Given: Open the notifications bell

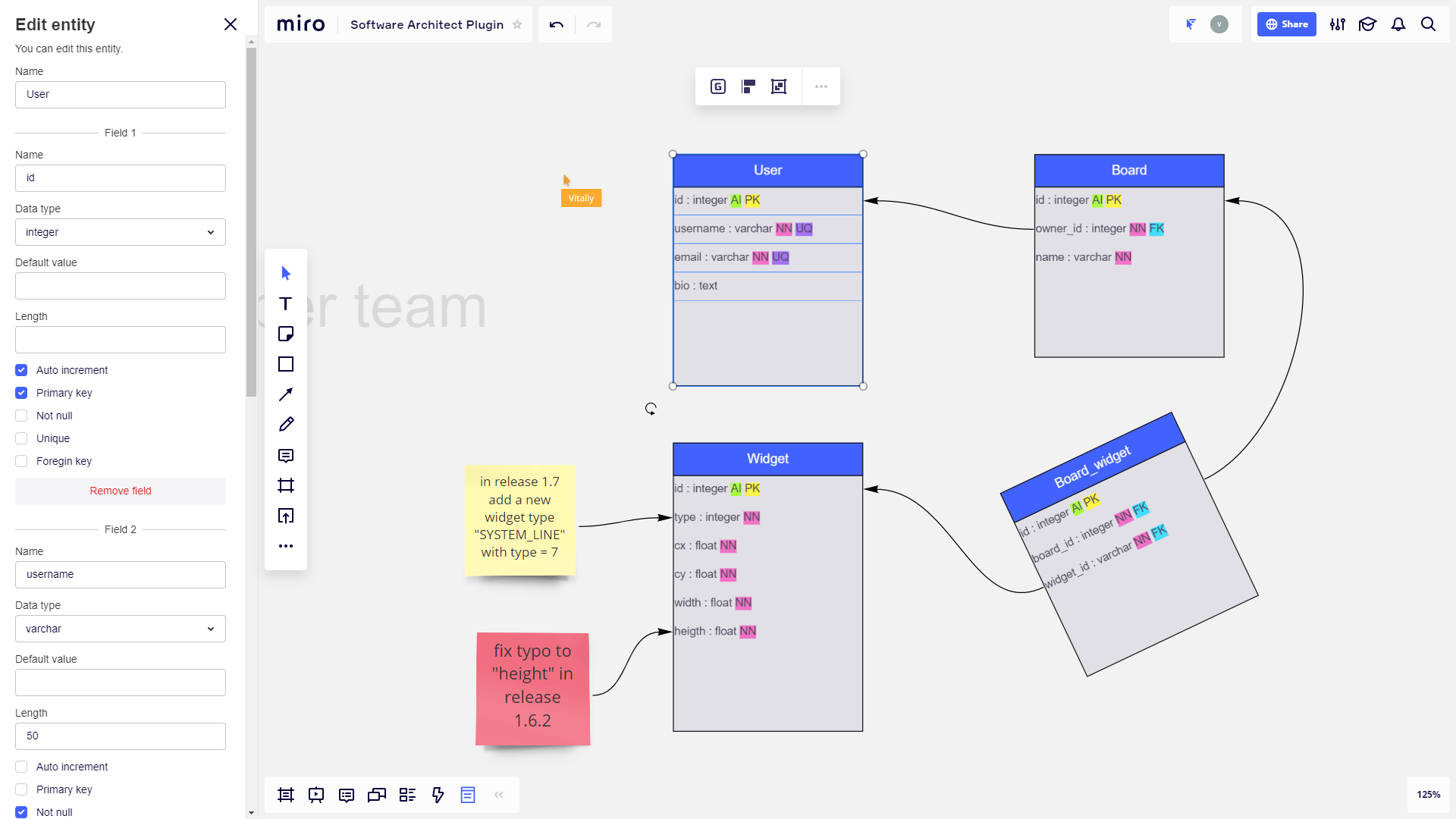Looking at the screenshot, I should click(x=1398, y=24).
